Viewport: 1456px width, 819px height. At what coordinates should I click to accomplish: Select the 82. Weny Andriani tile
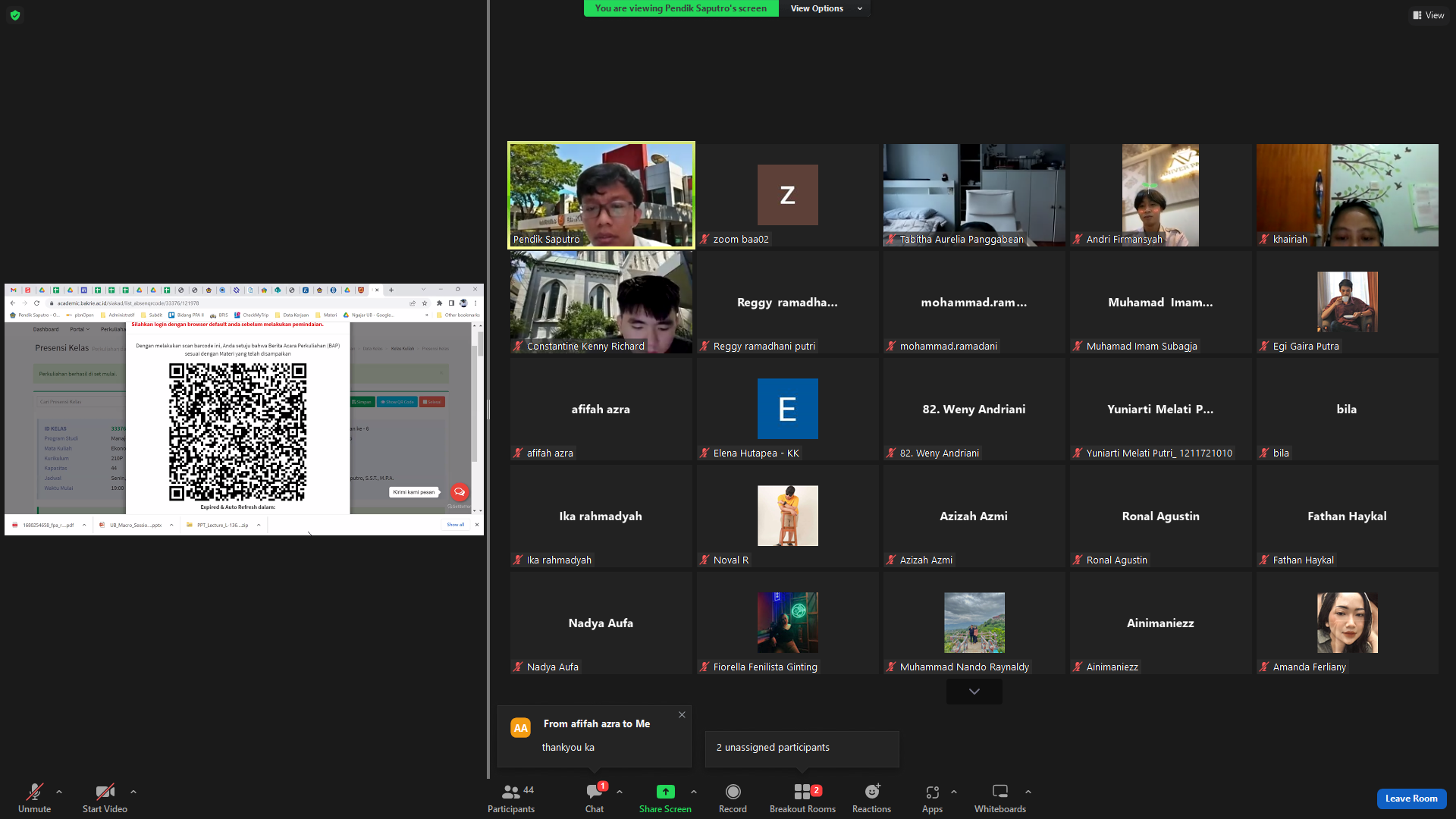[974, 409]
